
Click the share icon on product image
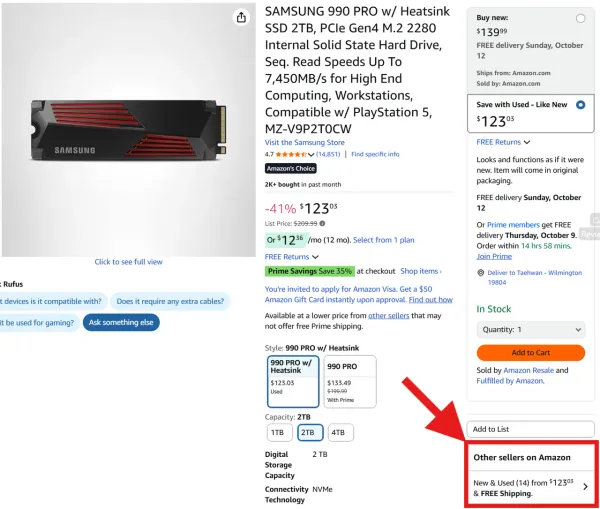[241, 17]
